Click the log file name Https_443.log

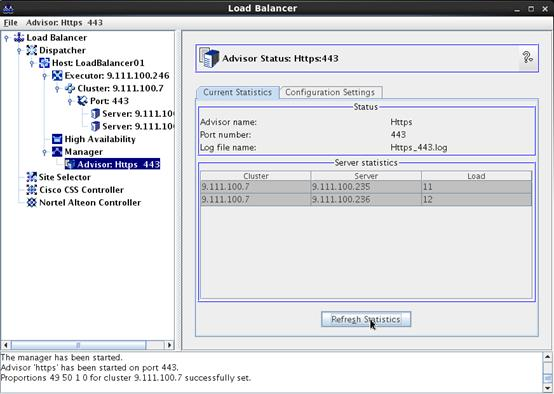click(419, 147)
